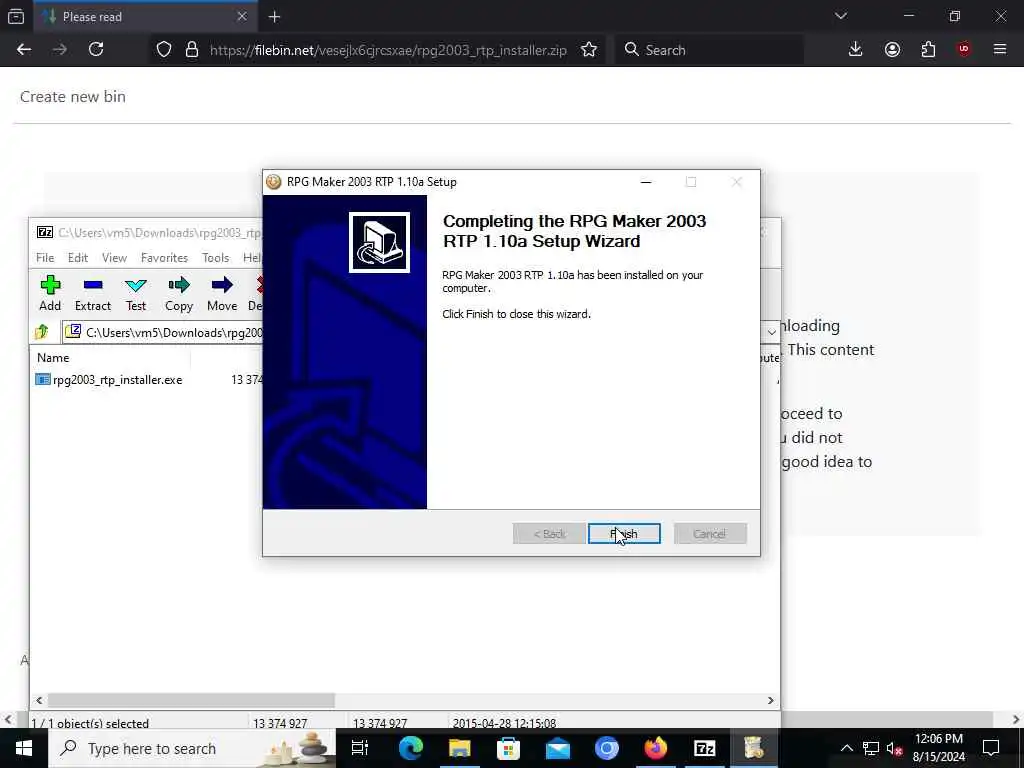Click the Firefox shield tracking protection icon
The width and height of the screenshot is (1024, 768).
pos(164,50)
